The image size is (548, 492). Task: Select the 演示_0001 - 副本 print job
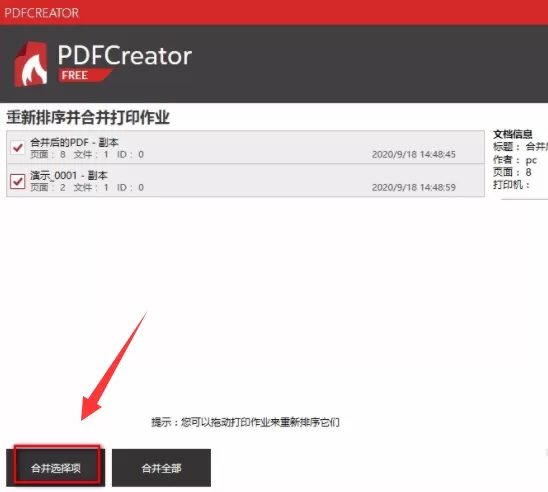pos(245,180)
